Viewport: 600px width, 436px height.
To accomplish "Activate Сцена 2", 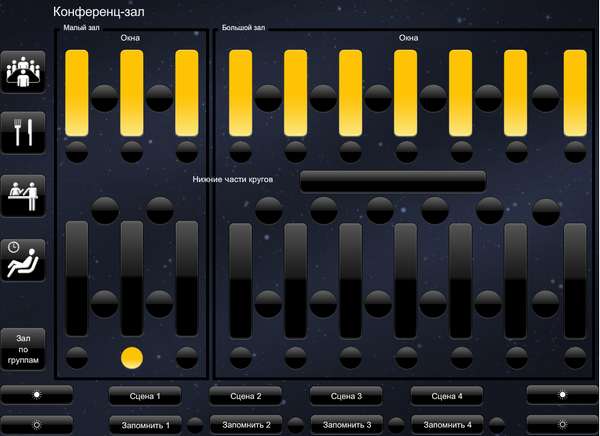I will coord(246,396).
